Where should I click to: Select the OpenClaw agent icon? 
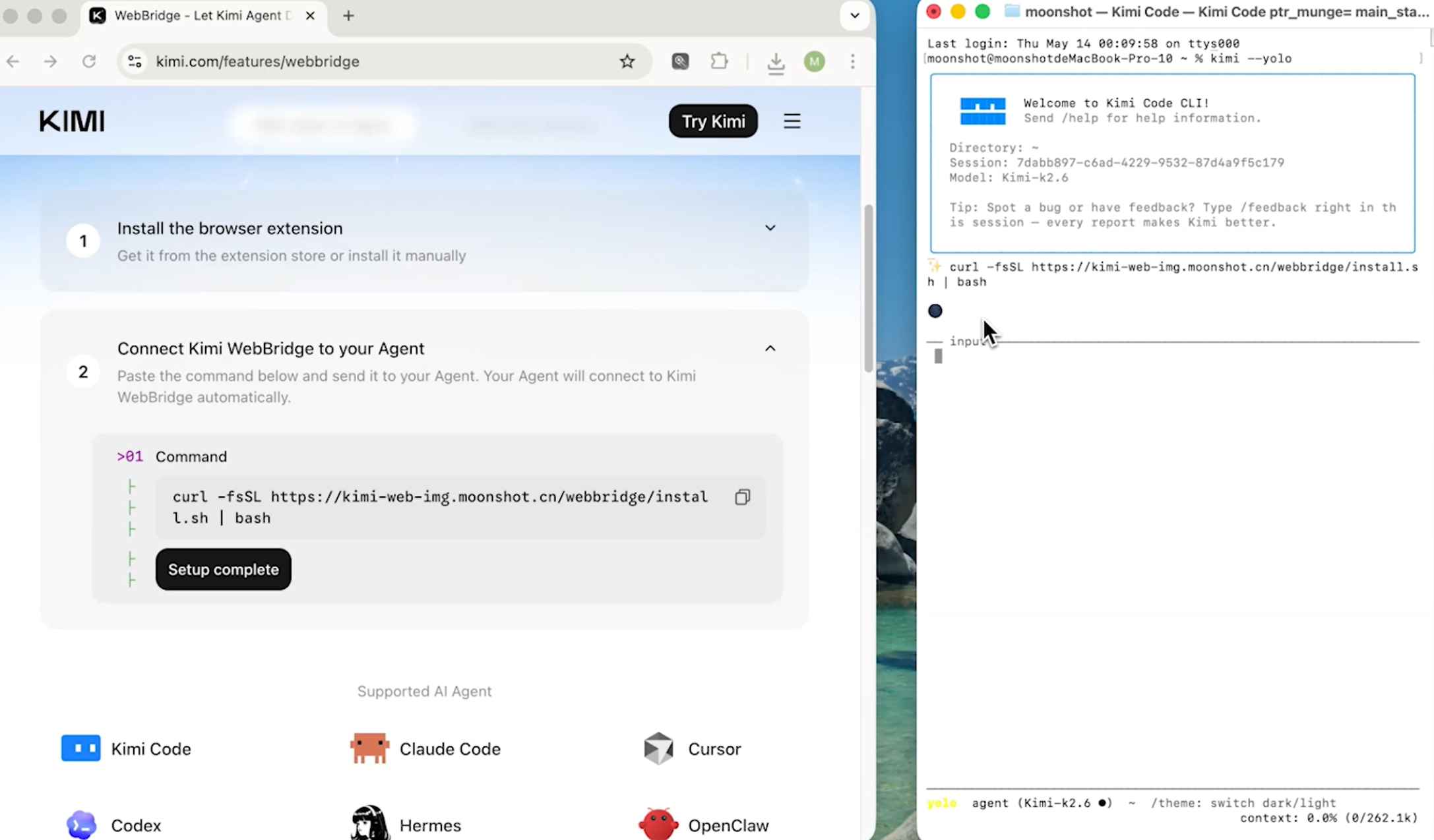click(658, 824)
